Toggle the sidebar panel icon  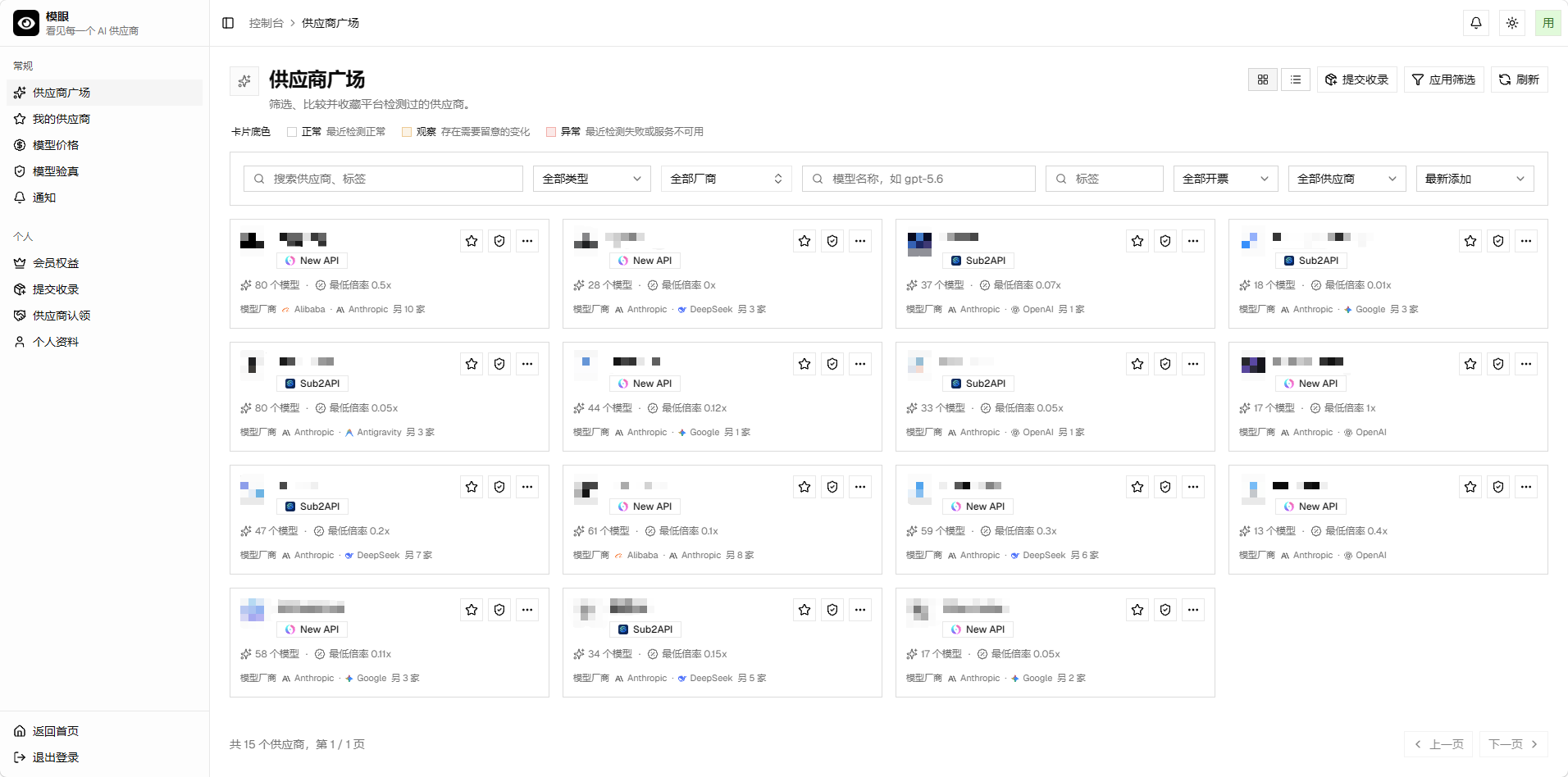[228, 23]
